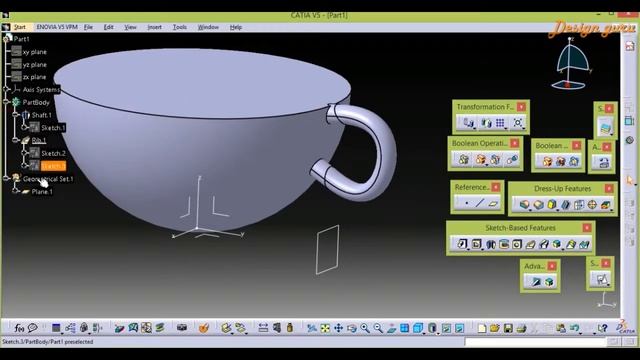Toggle the Hide/Show icon
The image size is (640, 360).
[x=446, y=328]
